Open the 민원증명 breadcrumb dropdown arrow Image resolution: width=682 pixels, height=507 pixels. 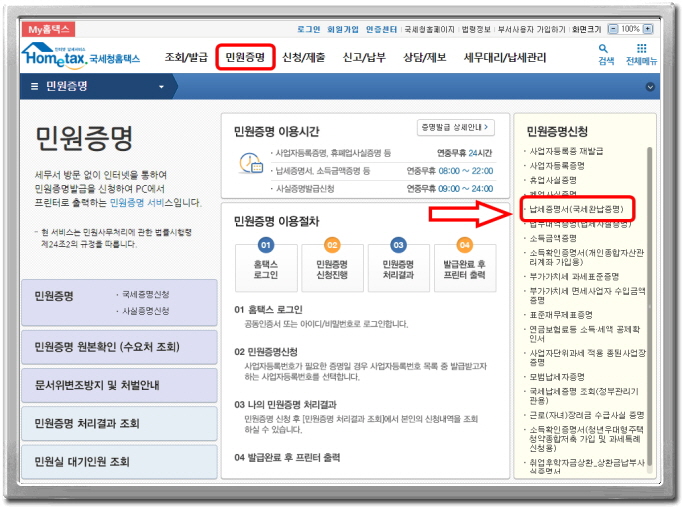click(161, 87)
